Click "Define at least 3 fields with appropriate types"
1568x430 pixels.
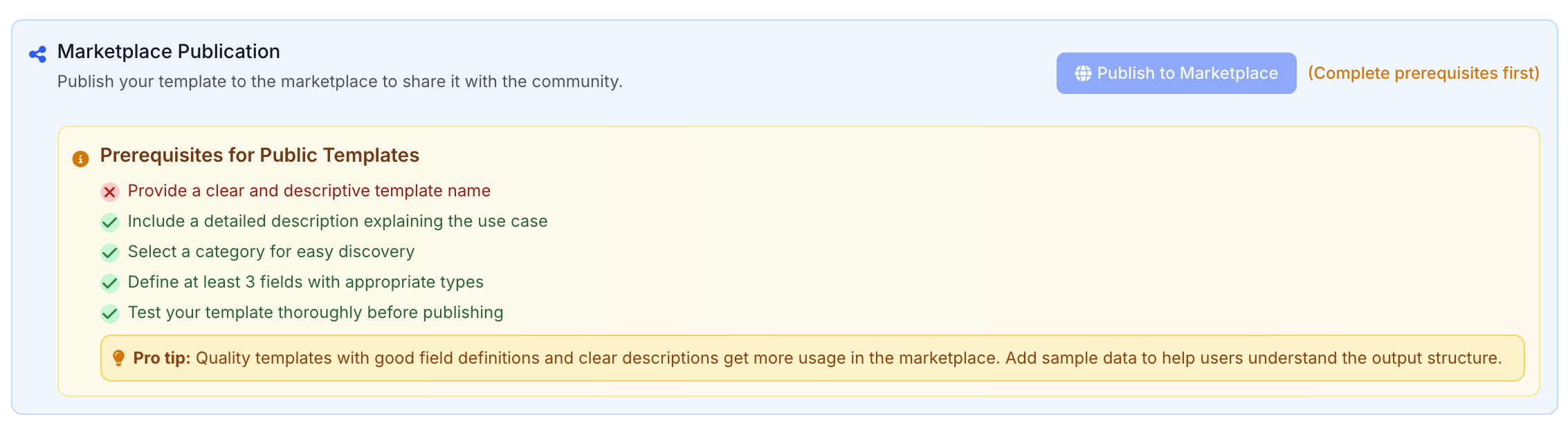[306, 282]
